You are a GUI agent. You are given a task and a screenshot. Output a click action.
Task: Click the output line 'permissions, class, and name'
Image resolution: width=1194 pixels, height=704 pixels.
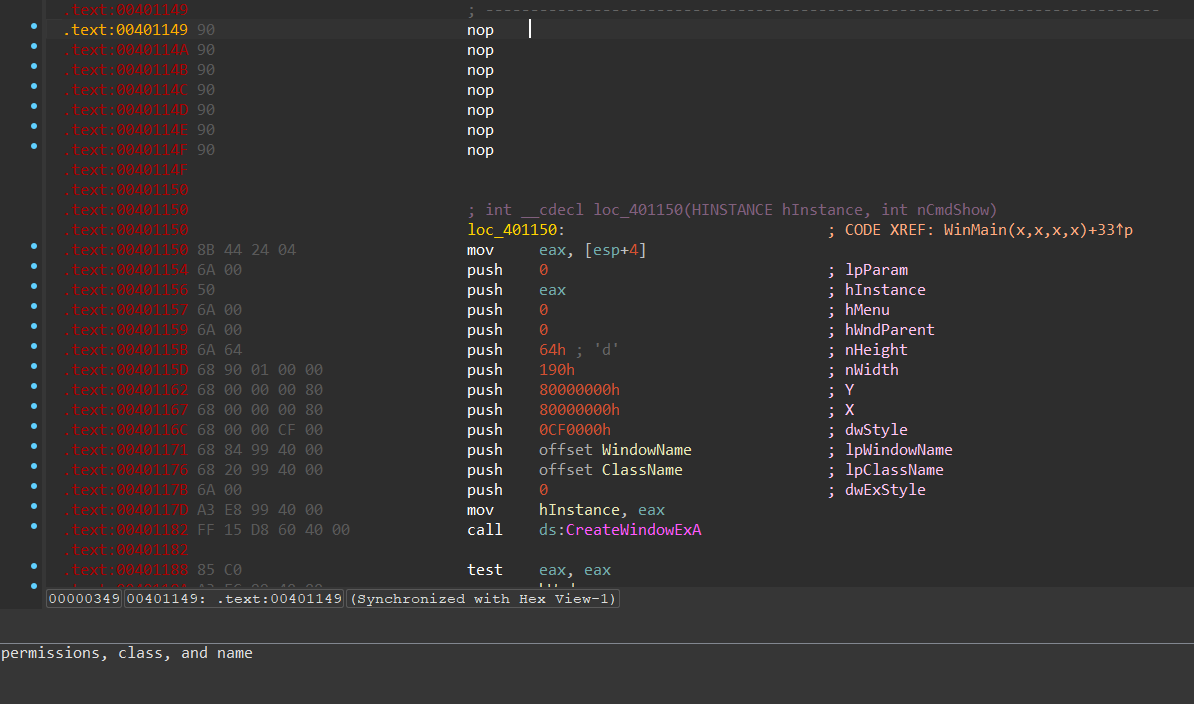tap(126, 653)
